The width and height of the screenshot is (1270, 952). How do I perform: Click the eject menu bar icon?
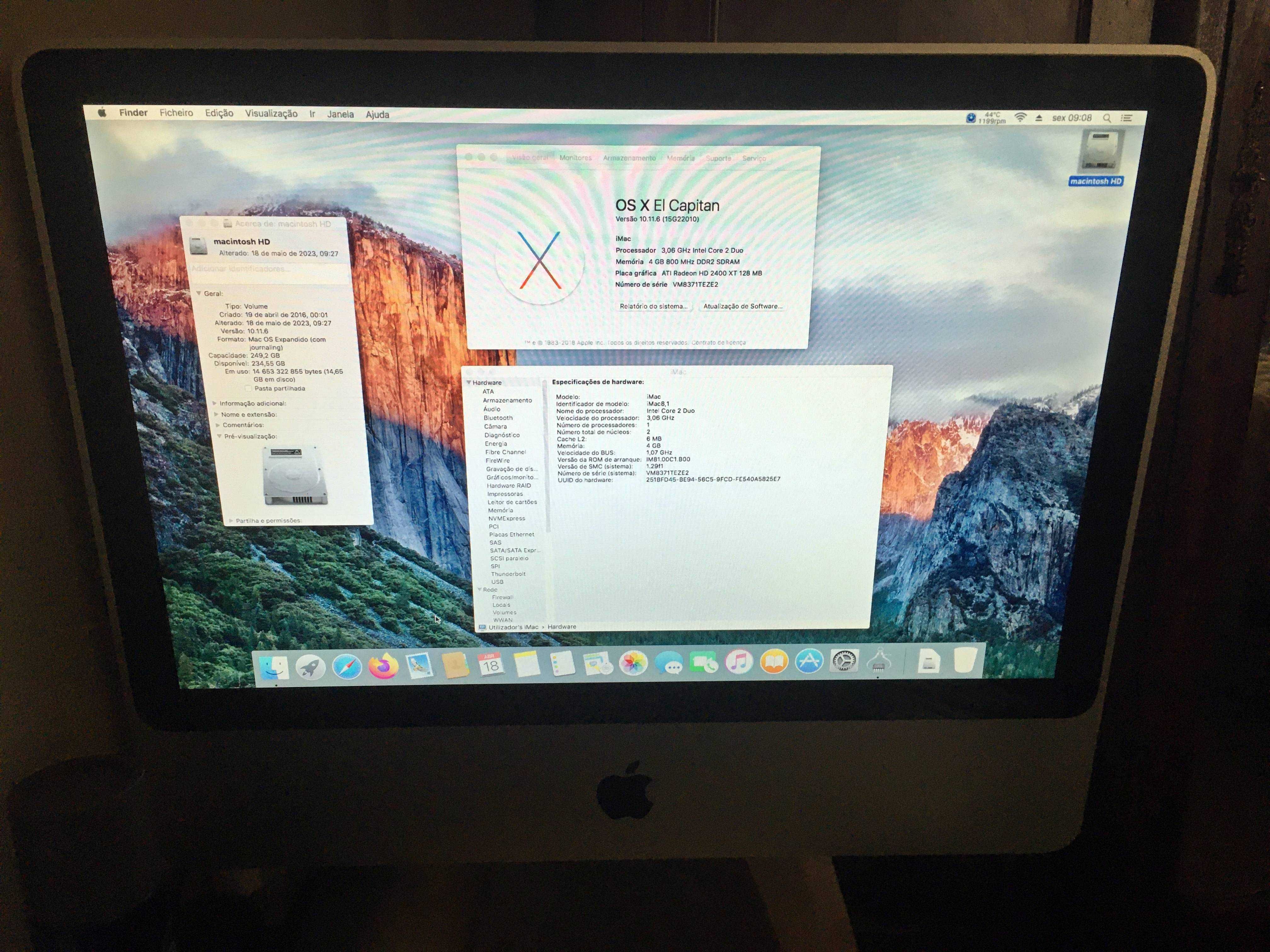1038,118
